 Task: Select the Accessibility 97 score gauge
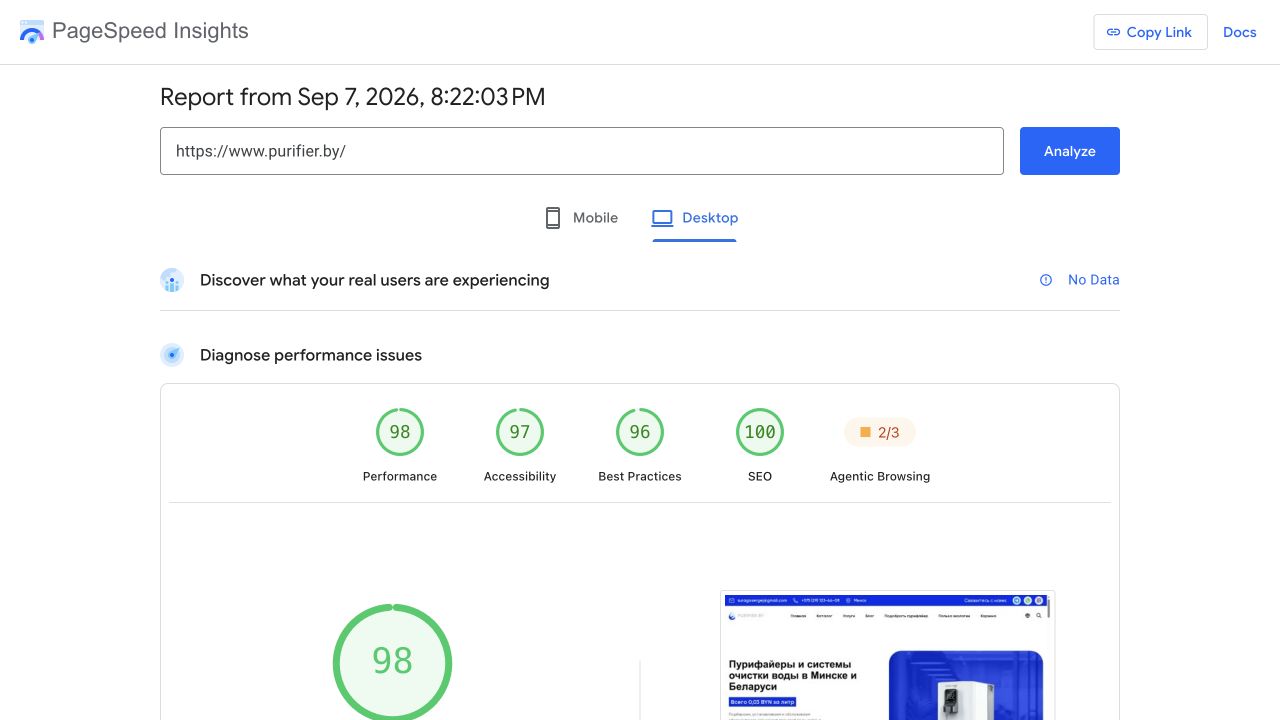point(520,432)
